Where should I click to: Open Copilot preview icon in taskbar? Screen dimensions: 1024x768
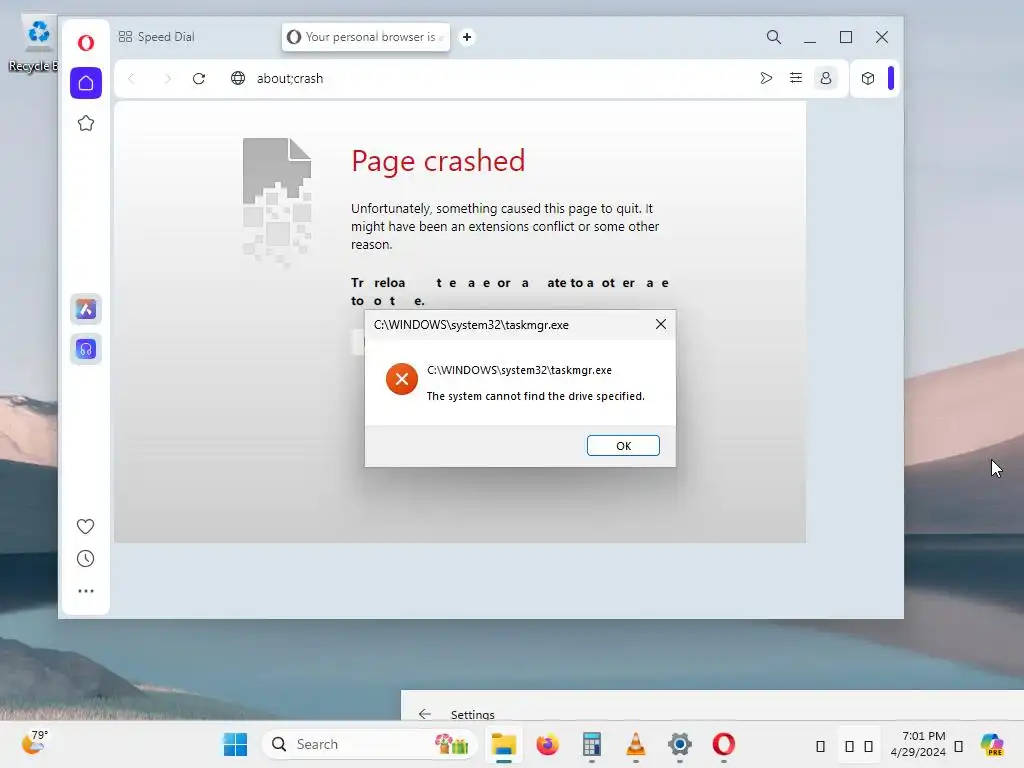coord(992,744)
